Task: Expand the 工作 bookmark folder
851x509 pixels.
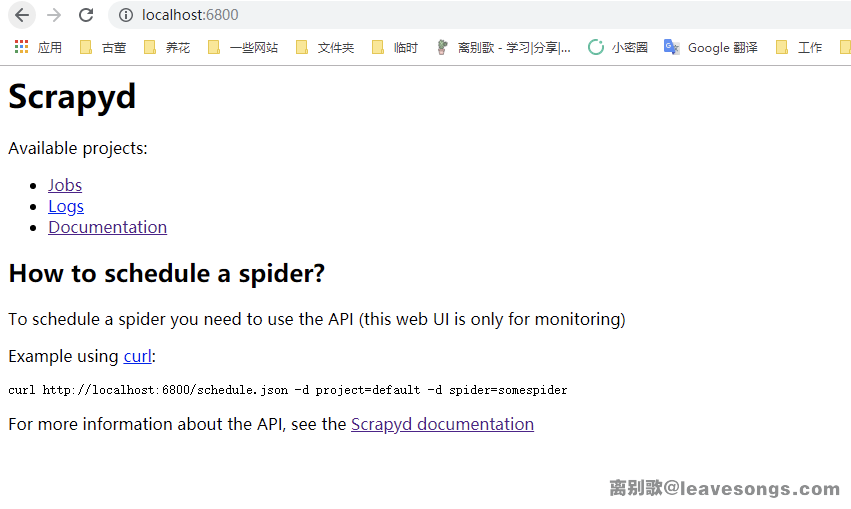Action: click(x=799, y=47)
